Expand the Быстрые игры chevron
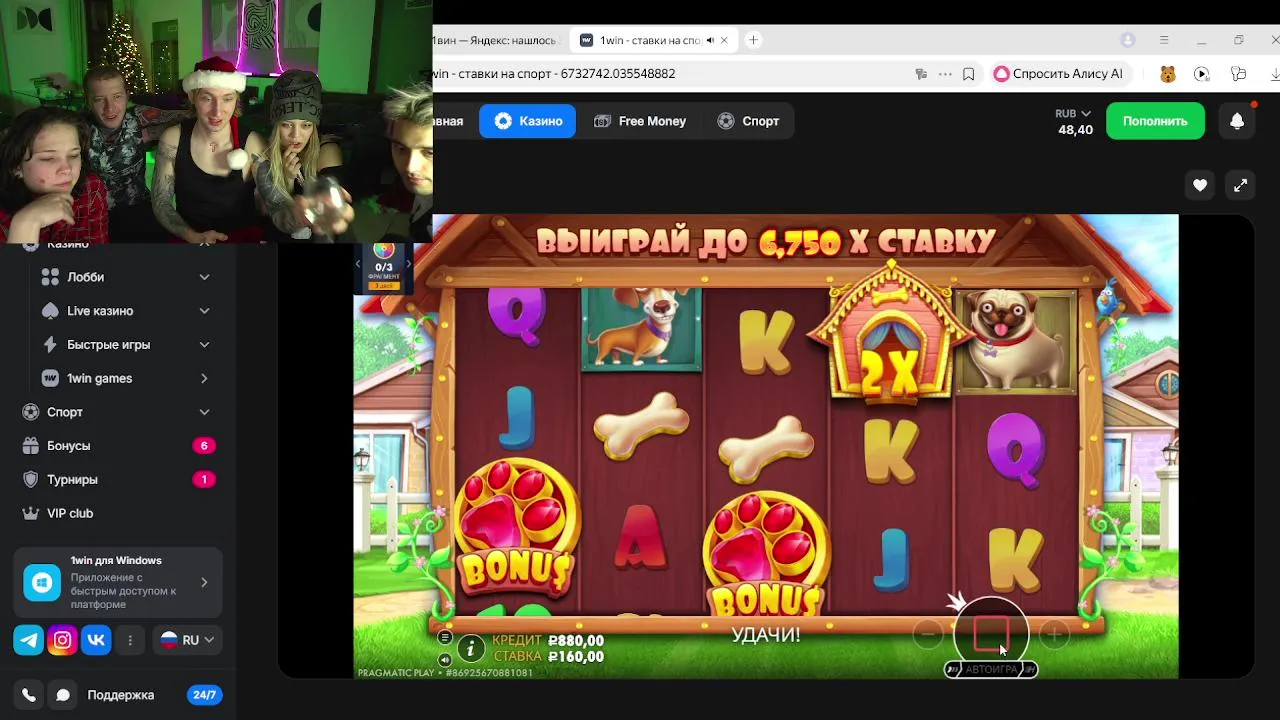Viewport: 1280px width, 720px height. 204,345
